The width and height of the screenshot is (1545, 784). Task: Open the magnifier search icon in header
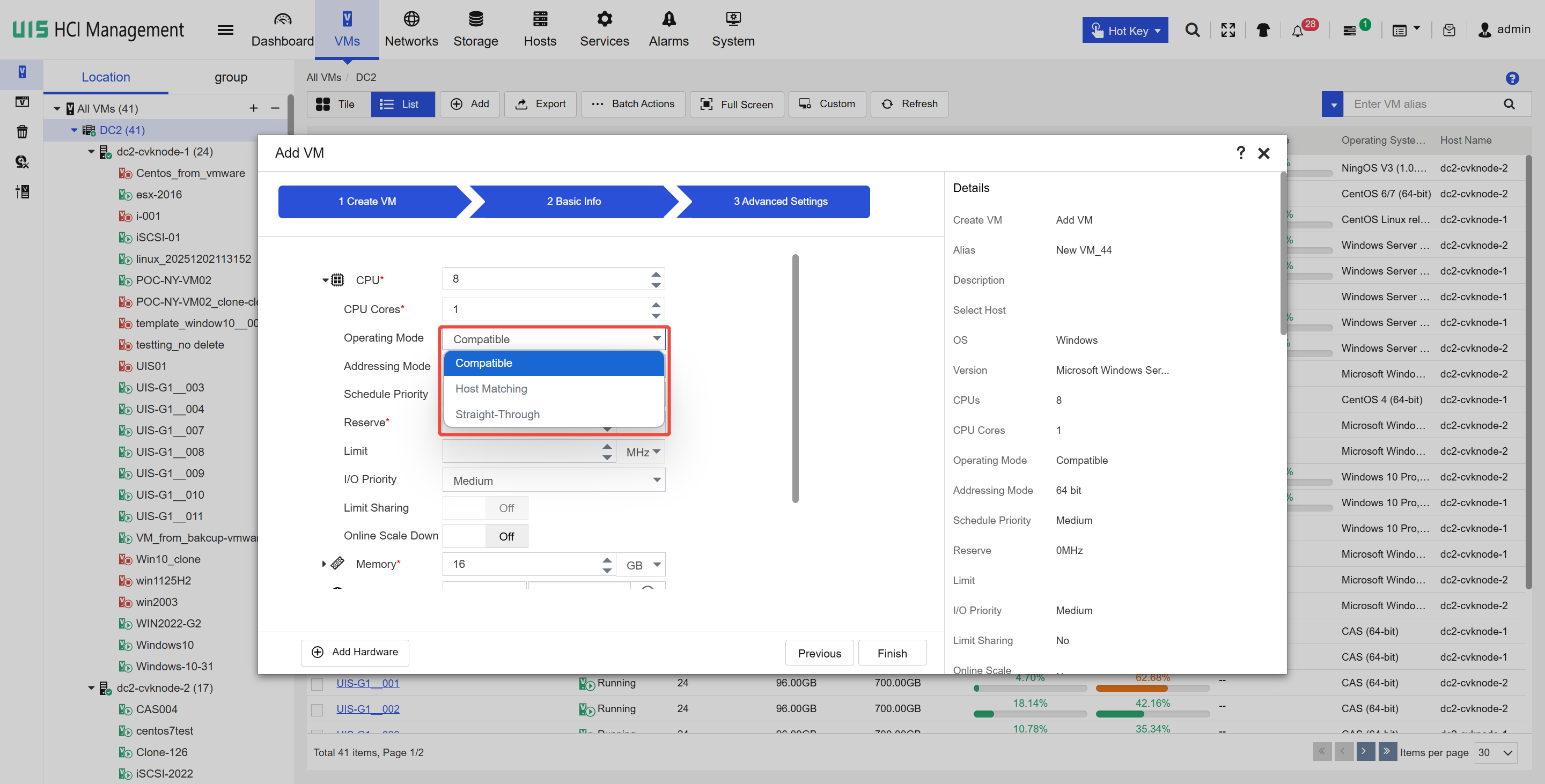pyautogui.click(x=1193, y=30)
